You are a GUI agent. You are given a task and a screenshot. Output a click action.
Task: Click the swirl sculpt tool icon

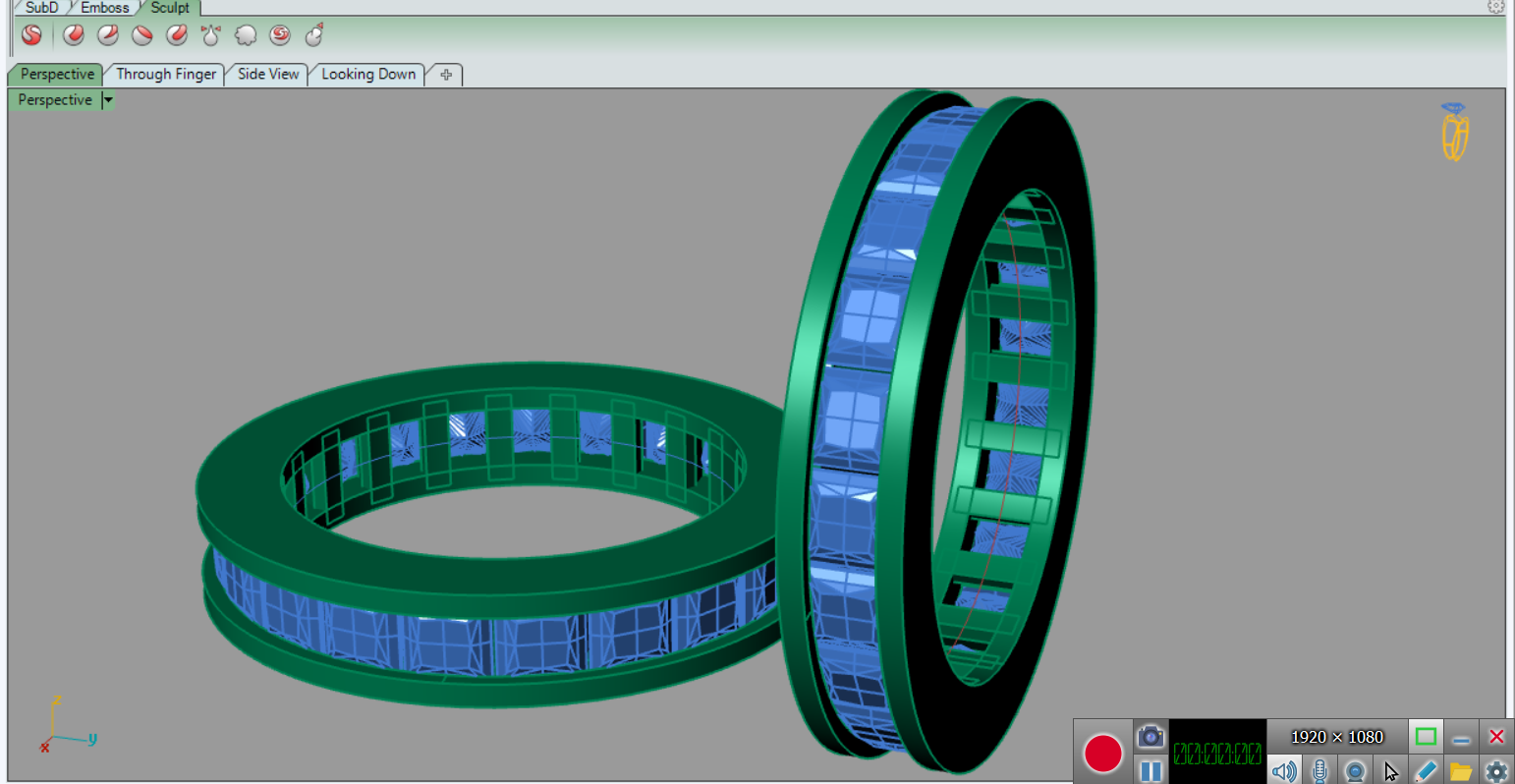280,35
